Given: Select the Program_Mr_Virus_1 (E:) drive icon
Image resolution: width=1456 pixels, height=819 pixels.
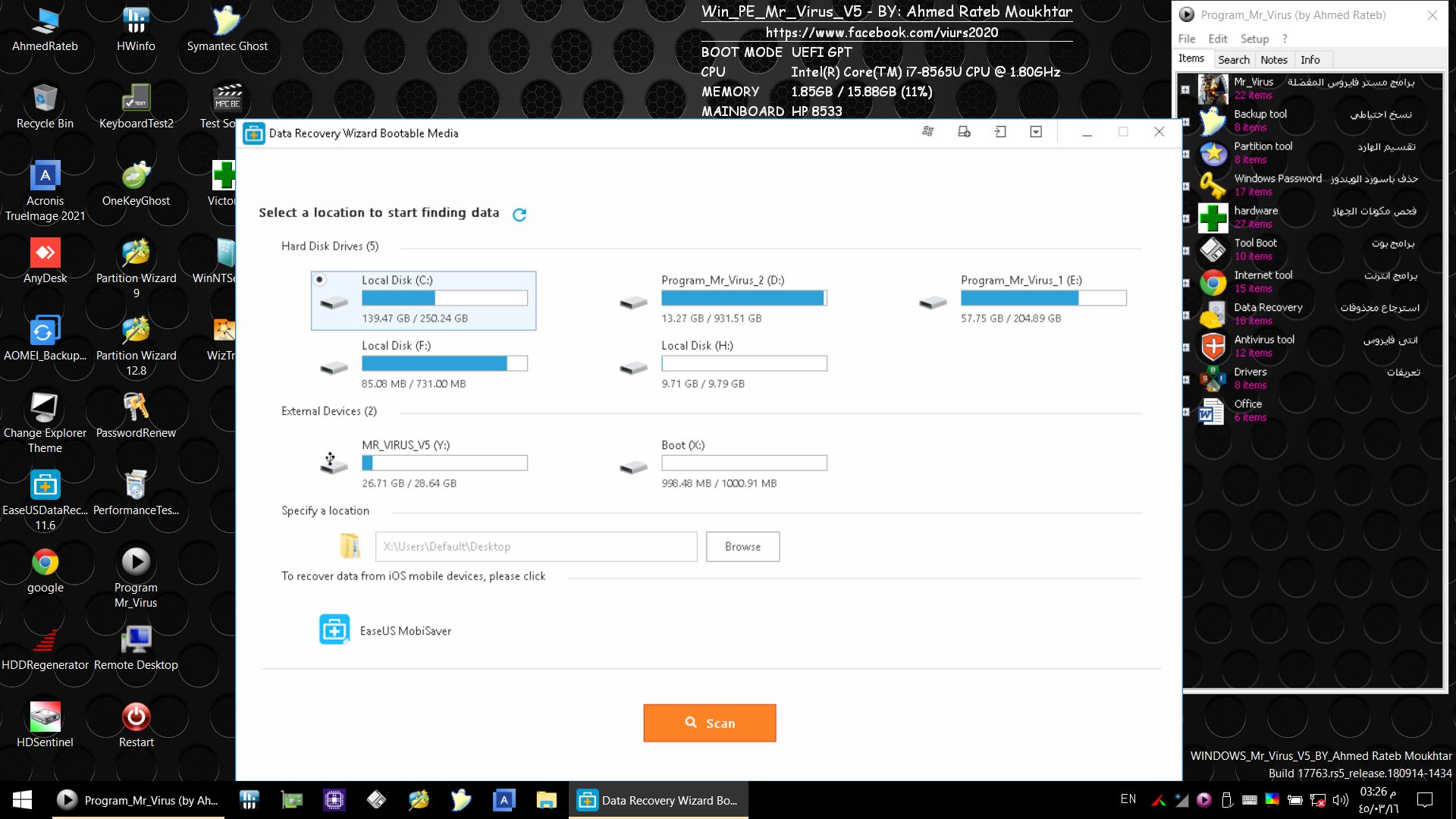Looking at the screenshot, I should coord(933,303).
